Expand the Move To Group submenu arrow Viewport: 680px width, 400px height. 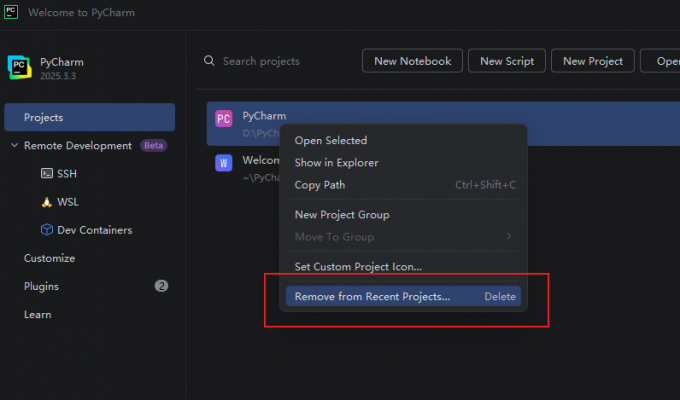(x=509, y=236)
